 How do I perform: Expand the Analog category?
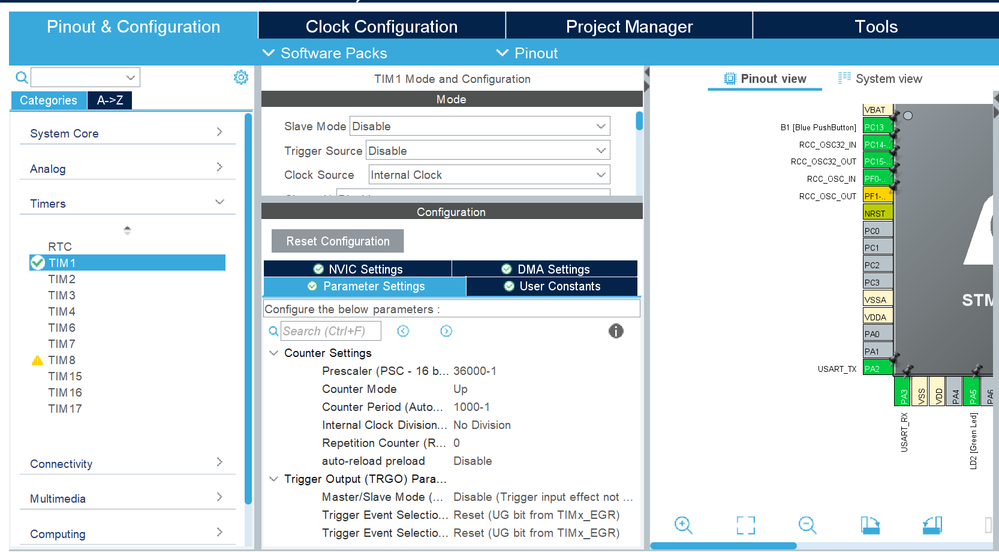pos(127,168)
